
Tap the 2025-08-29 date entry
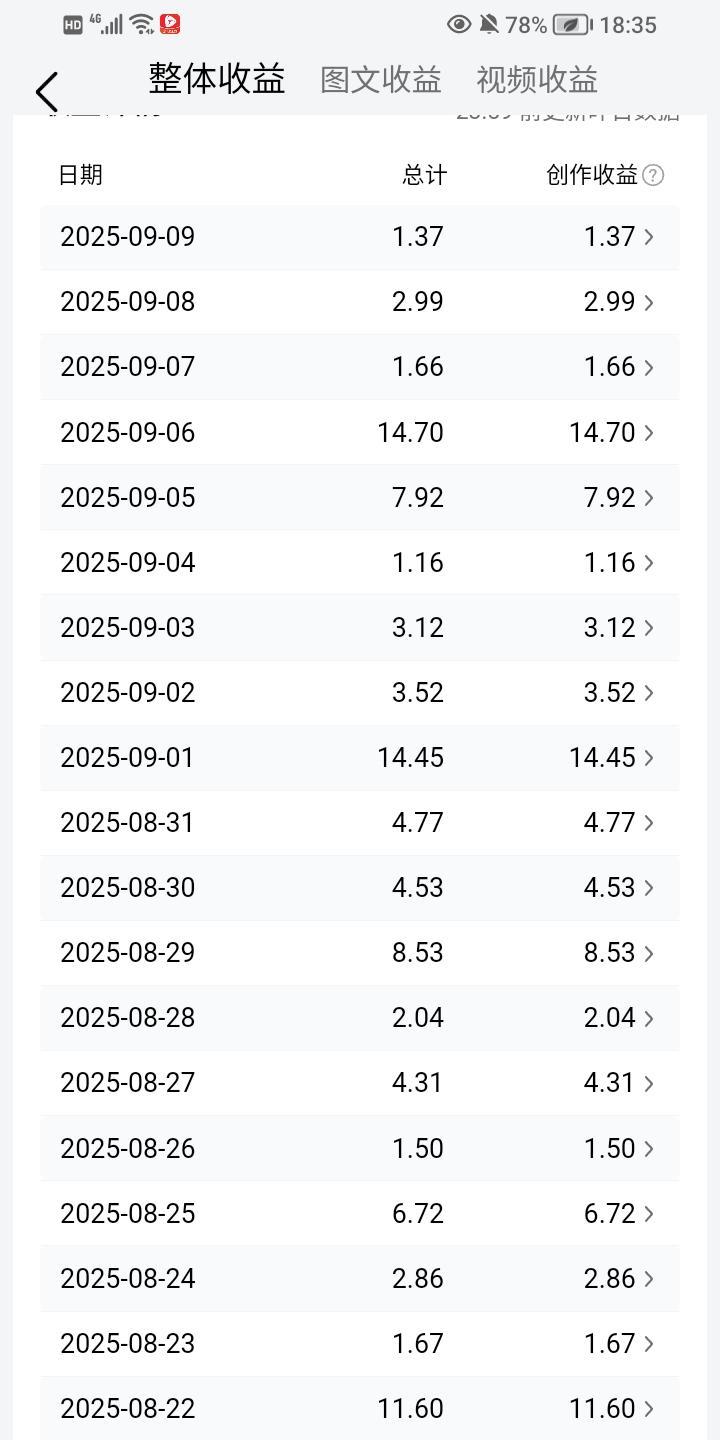pyautogui.click(x=128, y=953)
